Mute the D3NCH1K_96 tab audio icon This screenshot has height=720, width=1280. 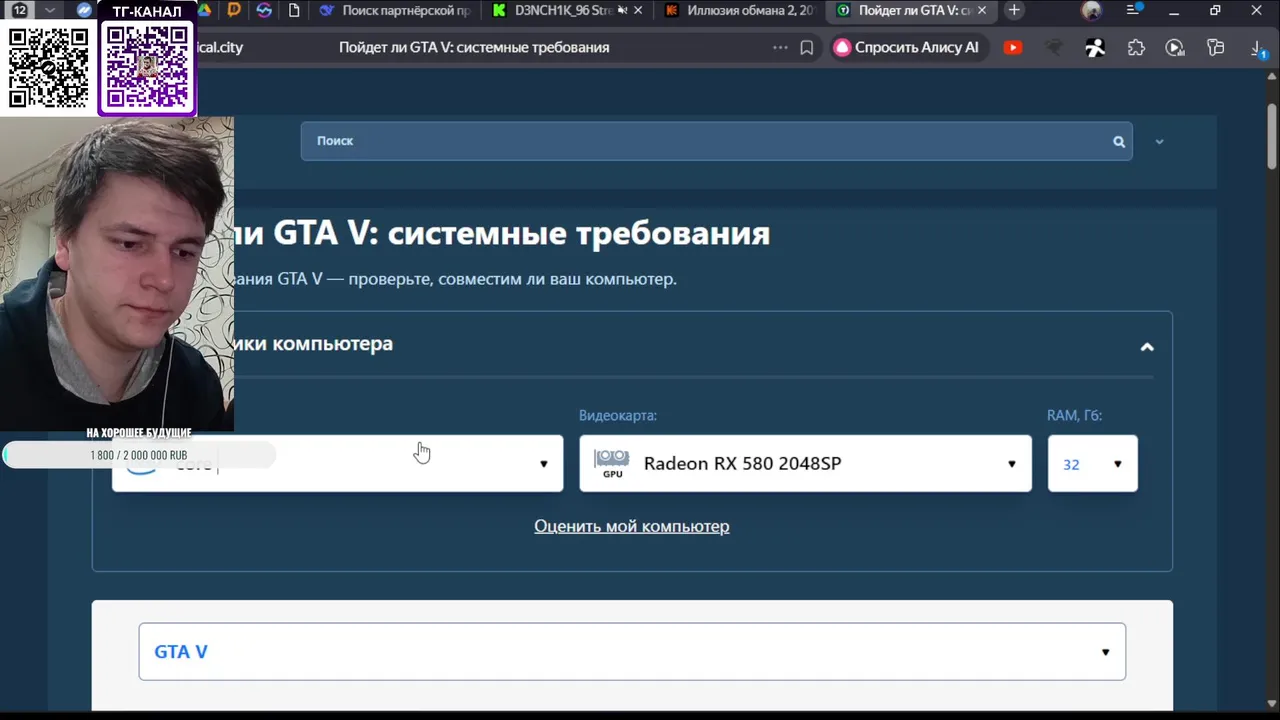[x=623, y=10]
